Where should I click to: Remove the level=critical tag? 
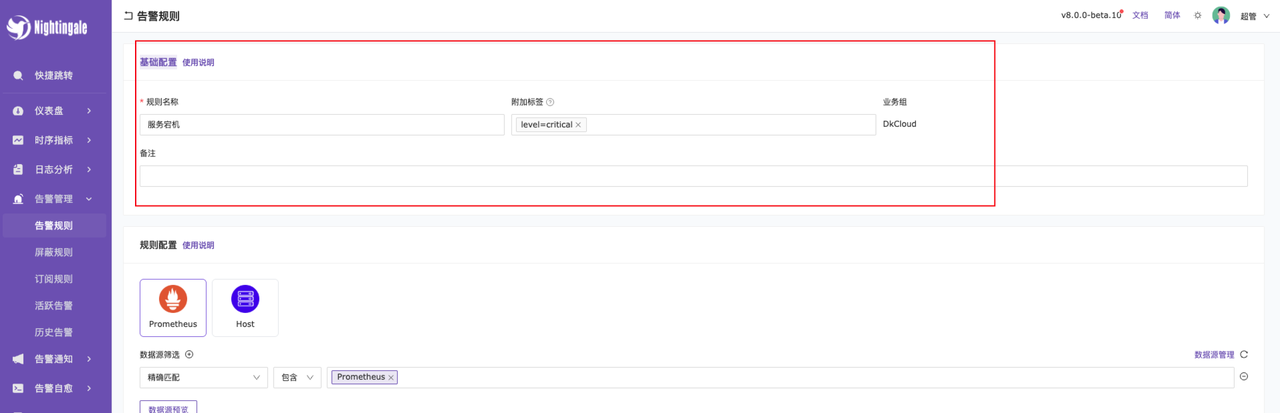coord(578,125)
